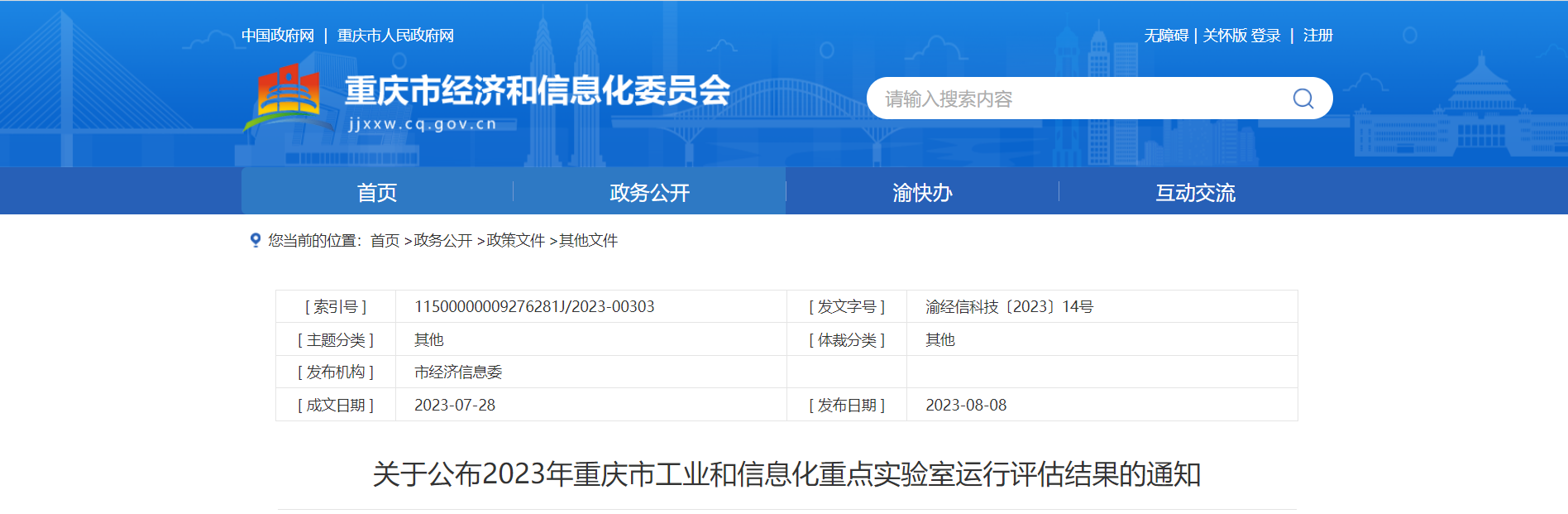Click the committee emblem logo
1568x514 pixels.
(x=287, y=97)
